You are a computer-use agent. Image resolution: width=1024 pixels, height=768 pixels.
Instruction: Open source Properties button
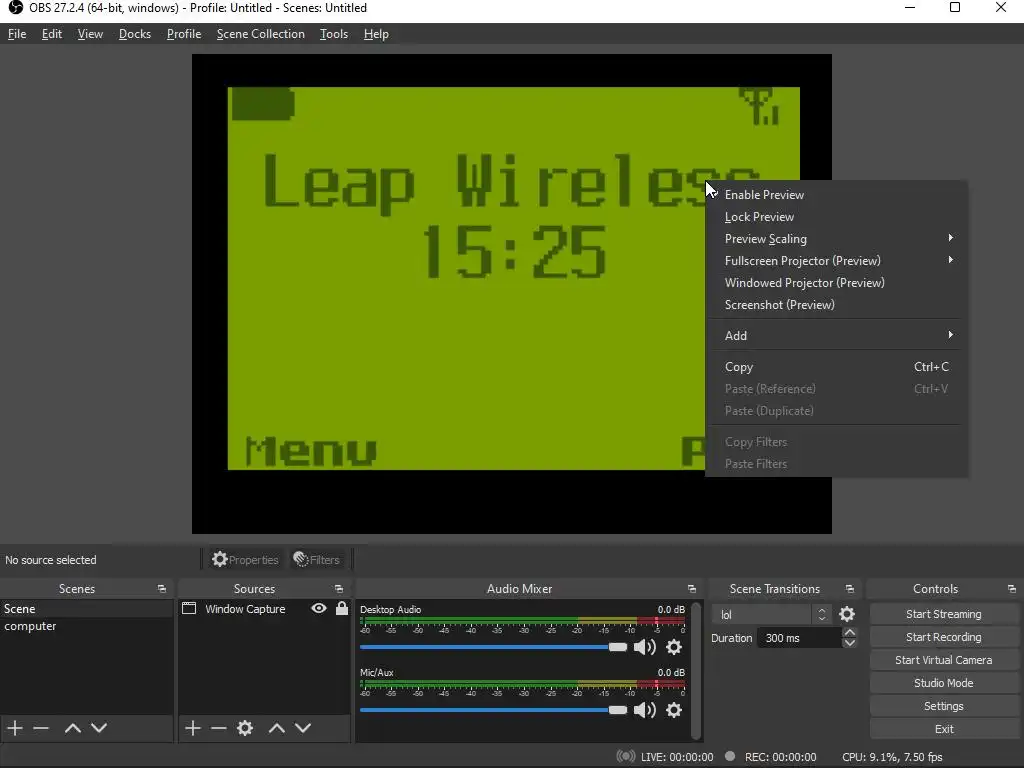(x=245, y=560)
